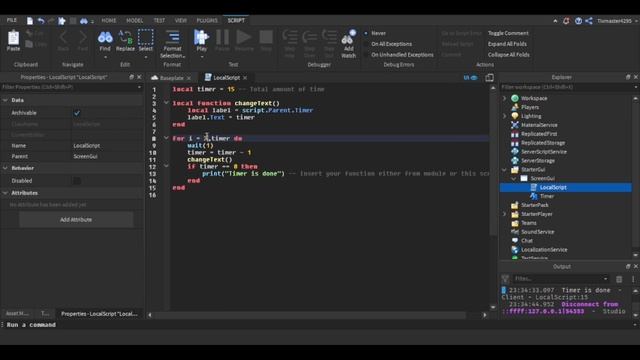Image resolution: width=640 pixels, height=360 pixels.
Task: Open the help question mark icon
Action: (578, 21)
